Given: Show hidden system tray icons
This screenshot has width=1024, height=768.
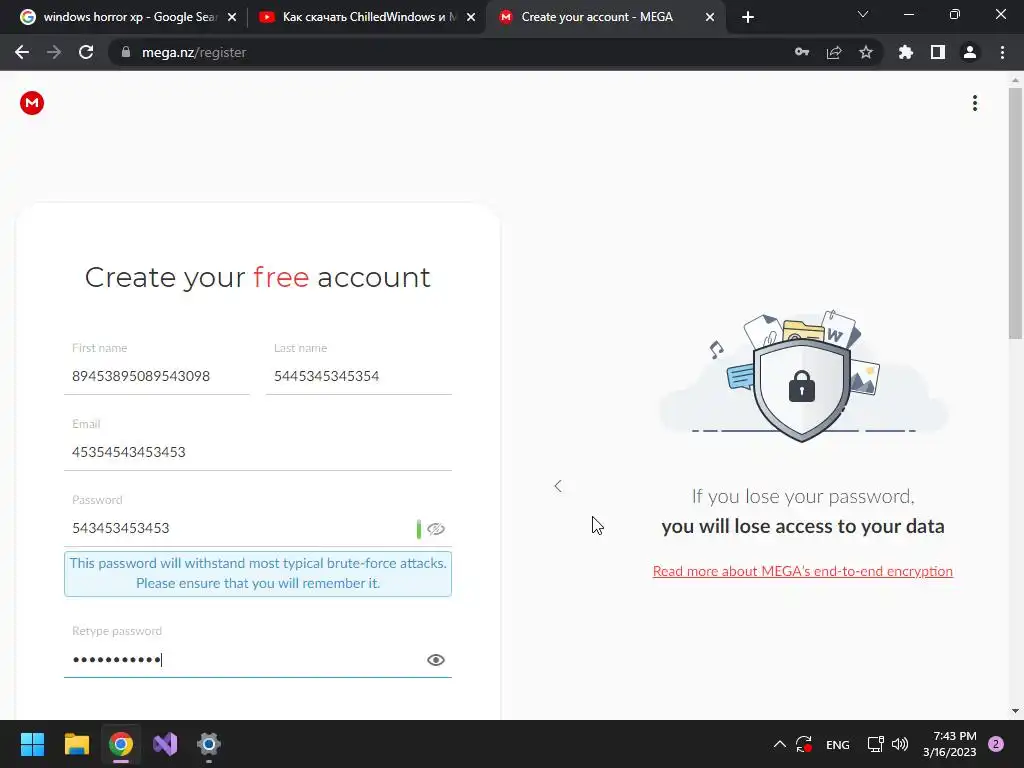Looking at the screenshot, I should (780, 744).
